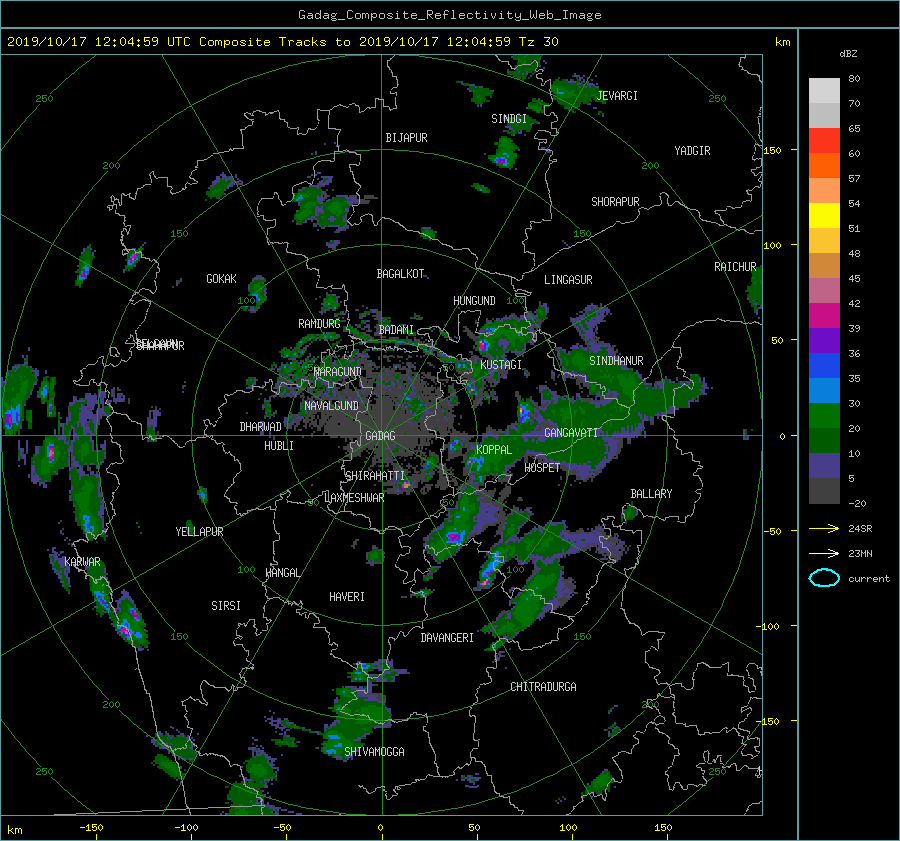Click the HAVERI city label
The image size is (900, 841).
(347, 598)
